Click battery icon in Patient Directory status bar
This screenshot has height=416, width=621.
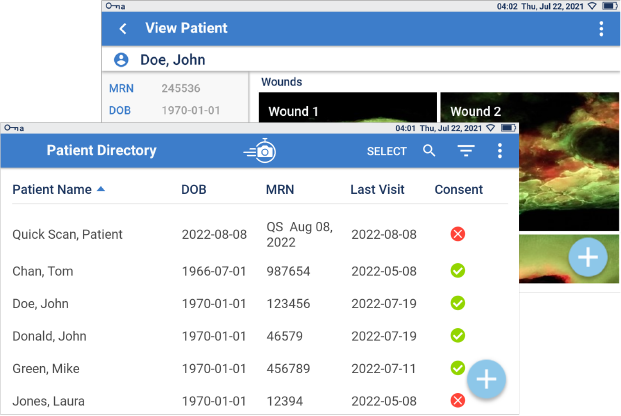(508, 128)
